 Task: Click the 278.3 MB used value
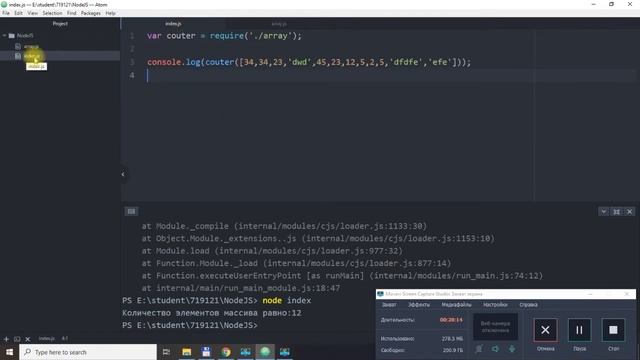pyautogui.click(x=452, y=338)
